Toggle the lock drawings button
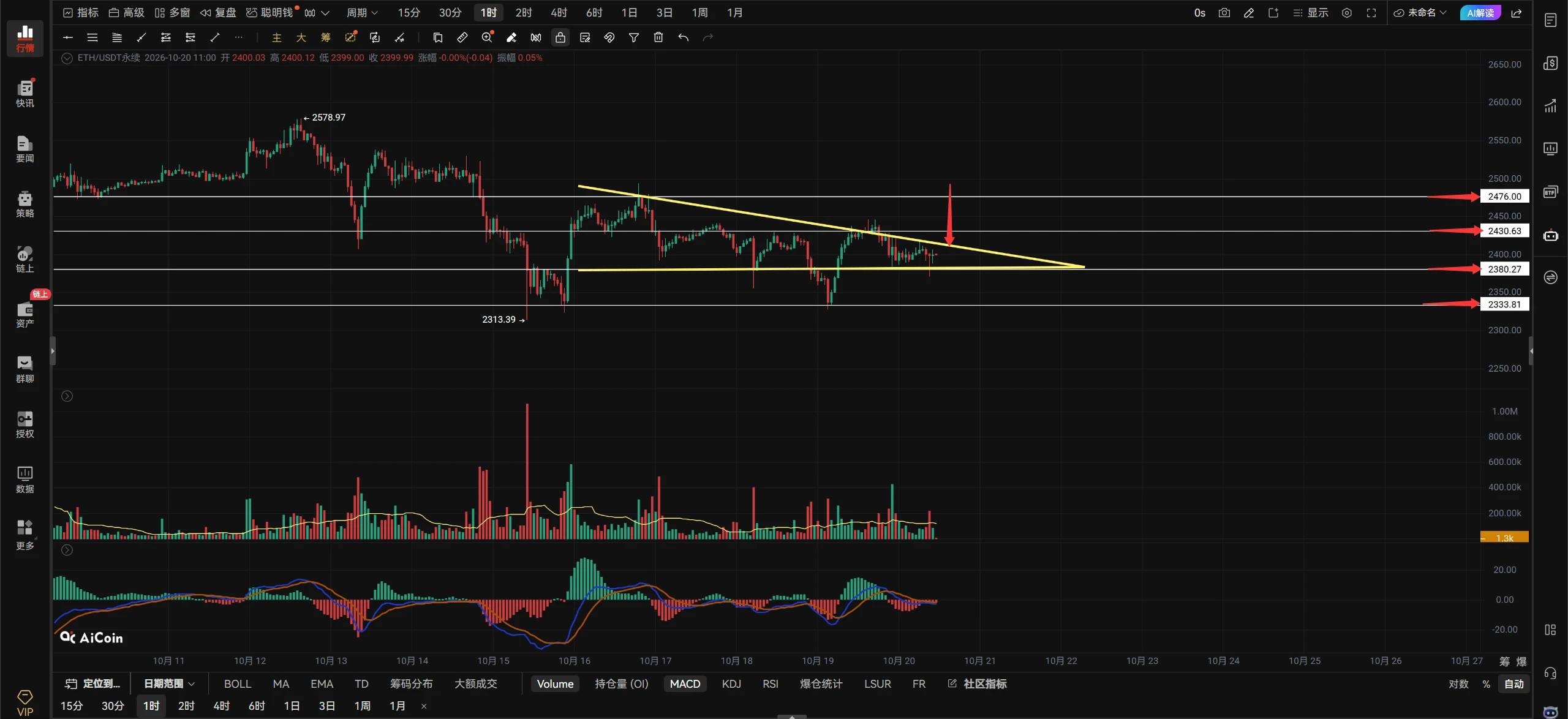 (560, 37)
